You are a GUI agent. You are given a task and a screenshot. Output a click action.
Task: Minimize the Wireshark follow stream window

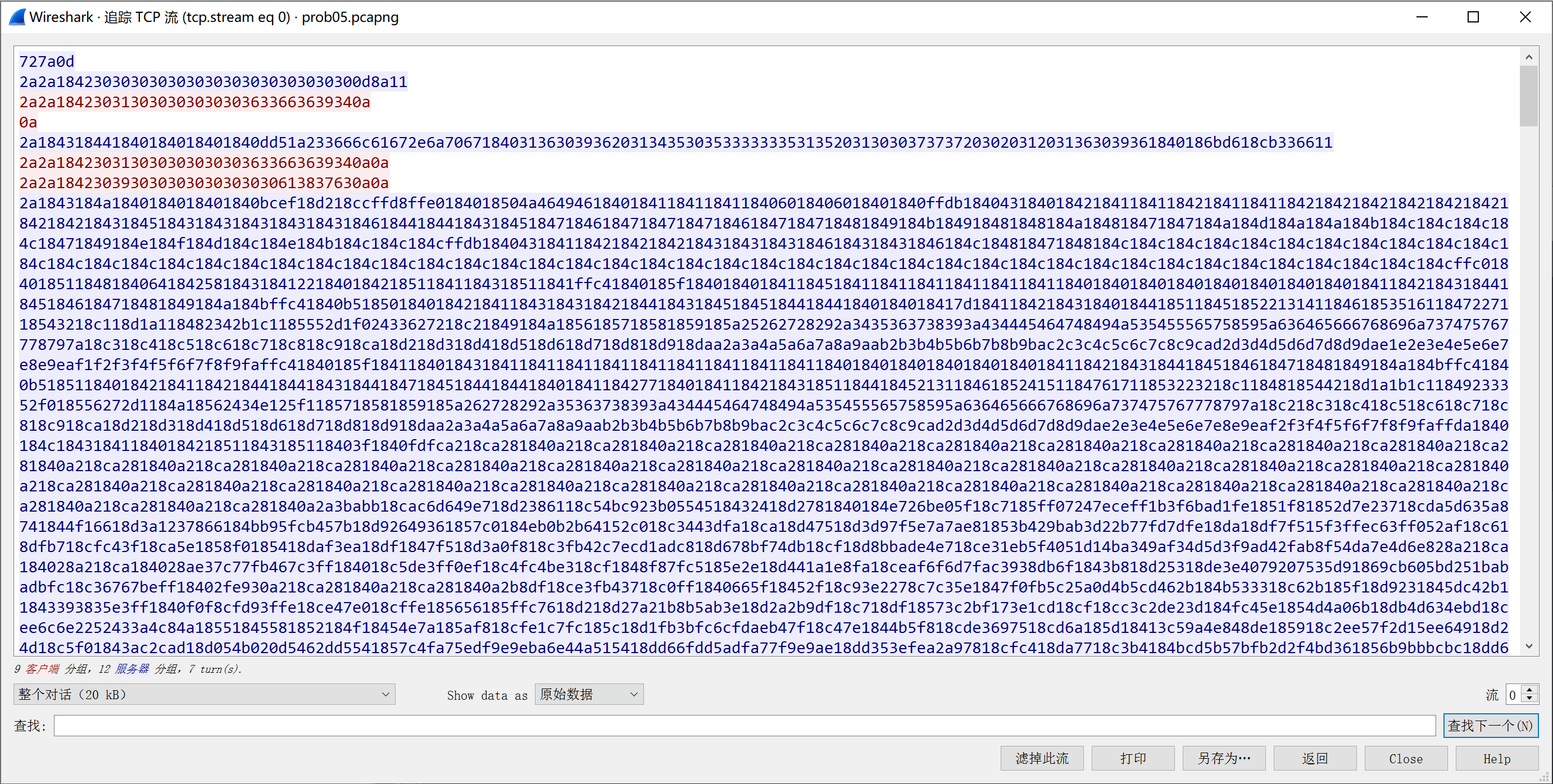point(1422,17)
